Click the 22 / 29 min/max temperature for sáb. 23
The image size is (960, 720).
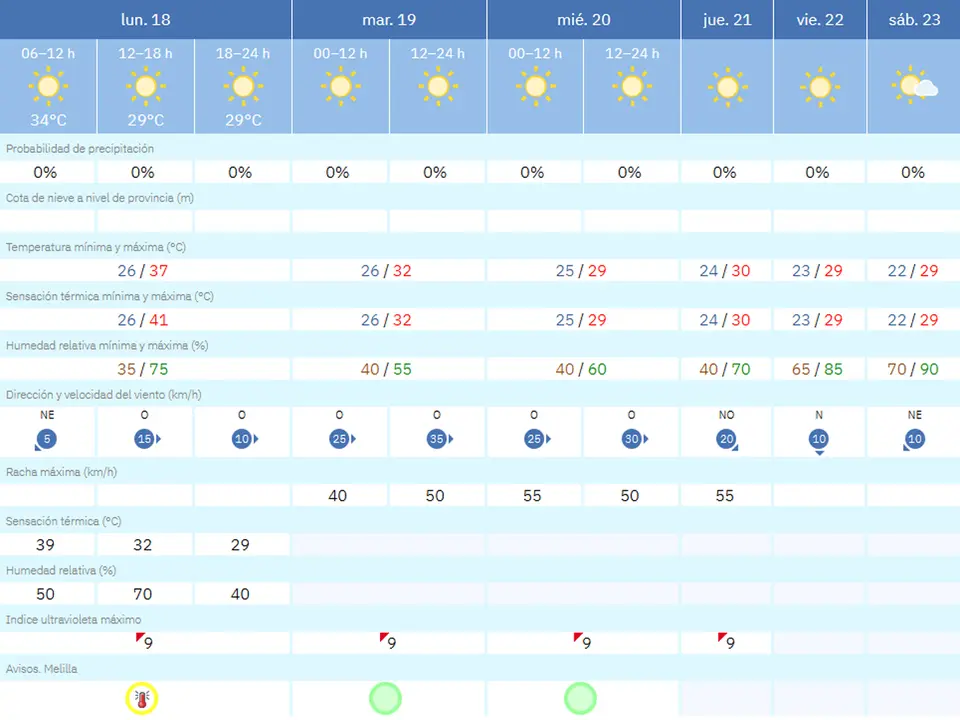[x=913, y=271]
